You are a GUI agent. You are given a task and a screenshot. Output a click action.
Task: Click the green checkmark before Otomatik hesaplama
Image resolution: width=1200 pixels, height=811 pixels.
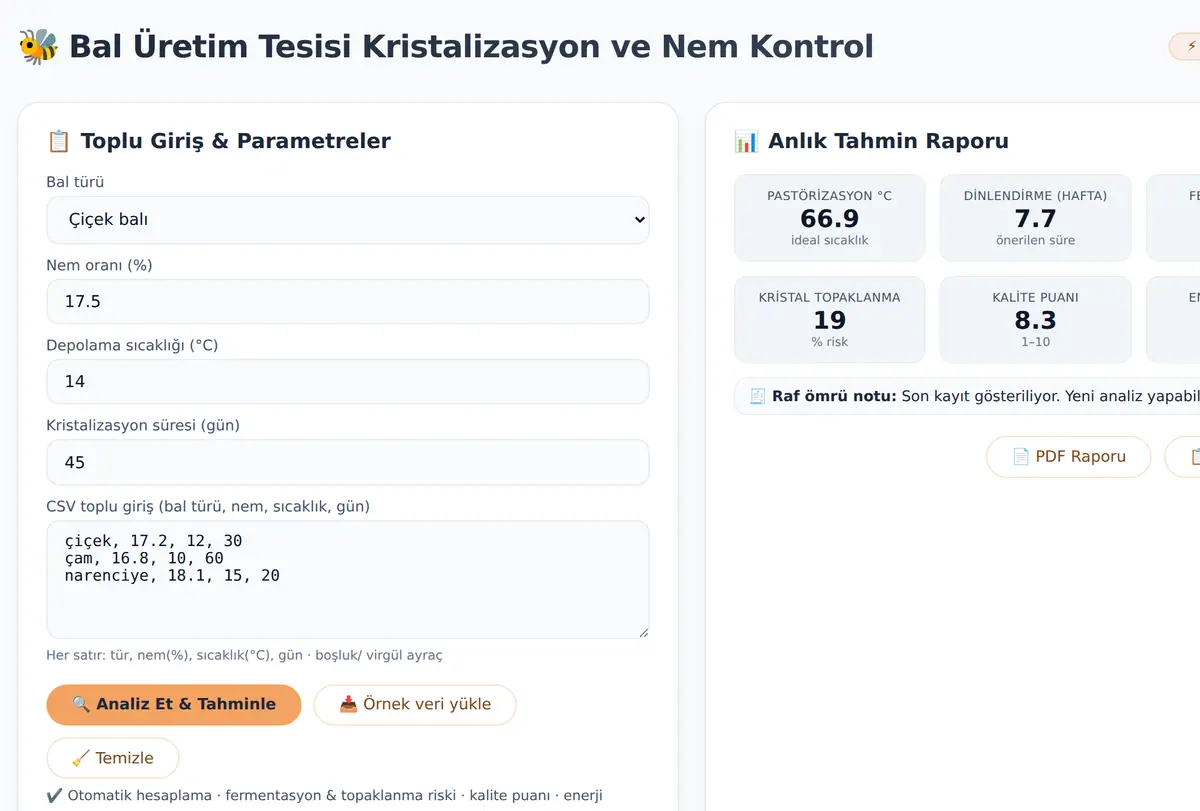(55, 796)
